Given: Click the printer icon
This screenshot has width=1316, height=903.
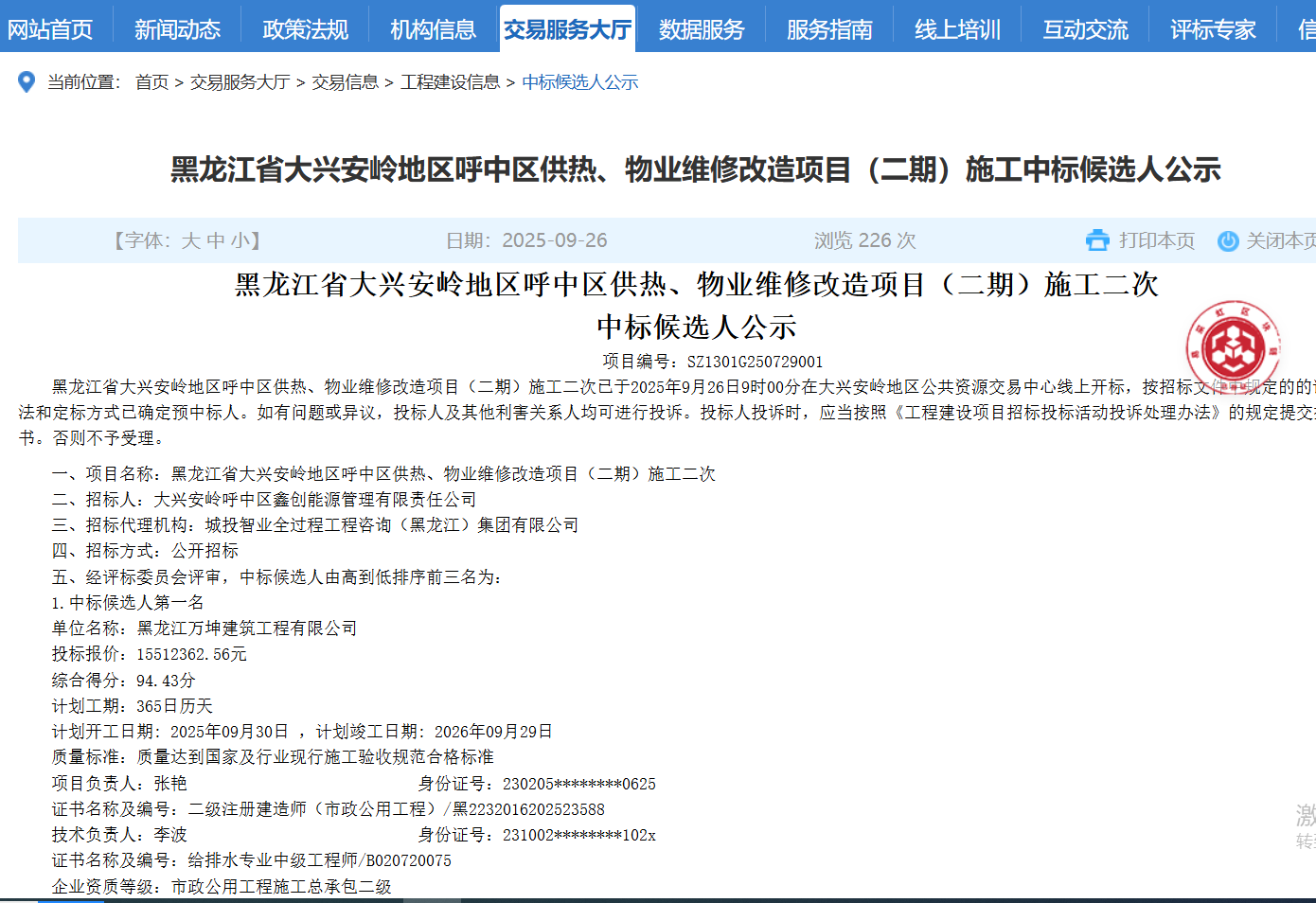Looking at the screenshot, I should (1097, 240).
